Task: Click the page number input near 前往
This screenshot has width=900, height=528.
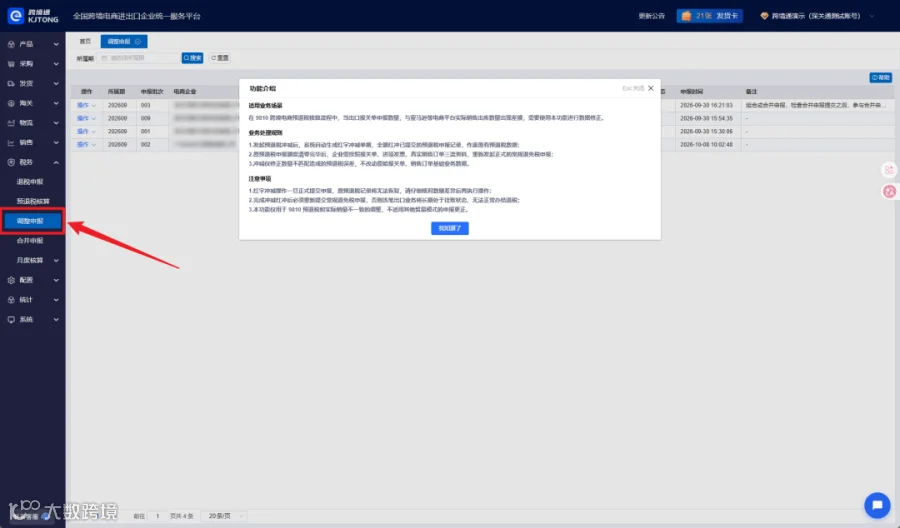Action: [x=157, y=516]
